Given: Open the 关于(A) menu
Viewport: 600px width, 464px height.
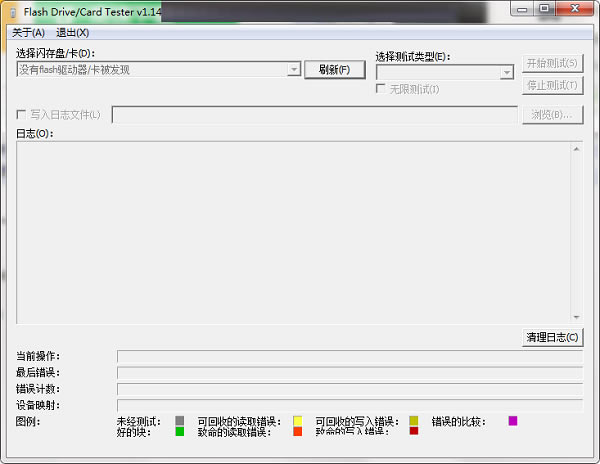Looking at the screenshot, I should pyautogui.click(x=28, y=33).
